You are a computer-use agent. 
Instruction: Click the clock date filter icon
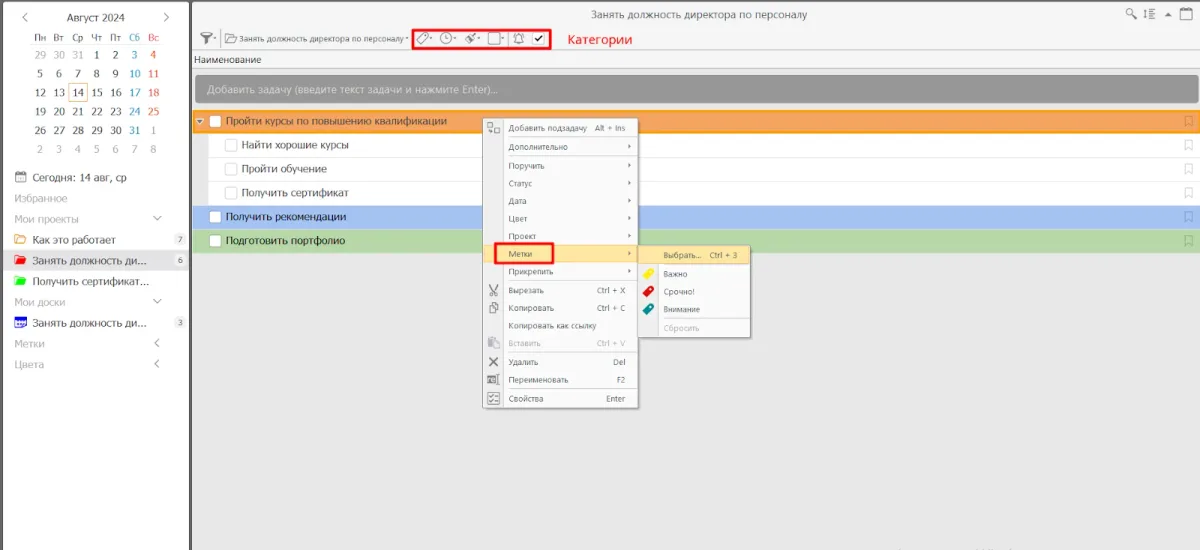tap(446, 39)
